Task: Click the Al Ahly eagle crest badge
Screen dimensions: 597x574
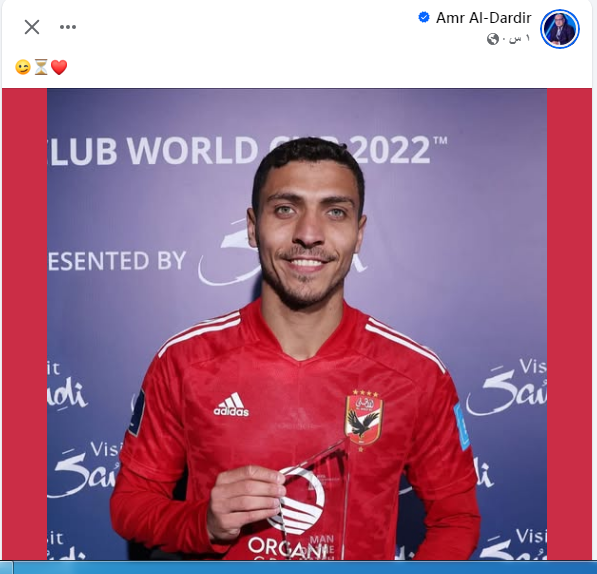Action: coord(363,418)
